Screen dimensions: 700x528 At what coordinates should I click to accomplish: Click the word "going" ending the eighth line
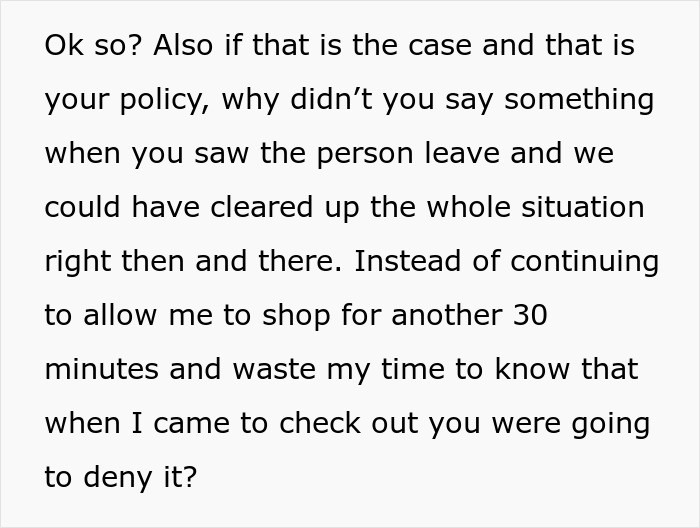(609, 426)
